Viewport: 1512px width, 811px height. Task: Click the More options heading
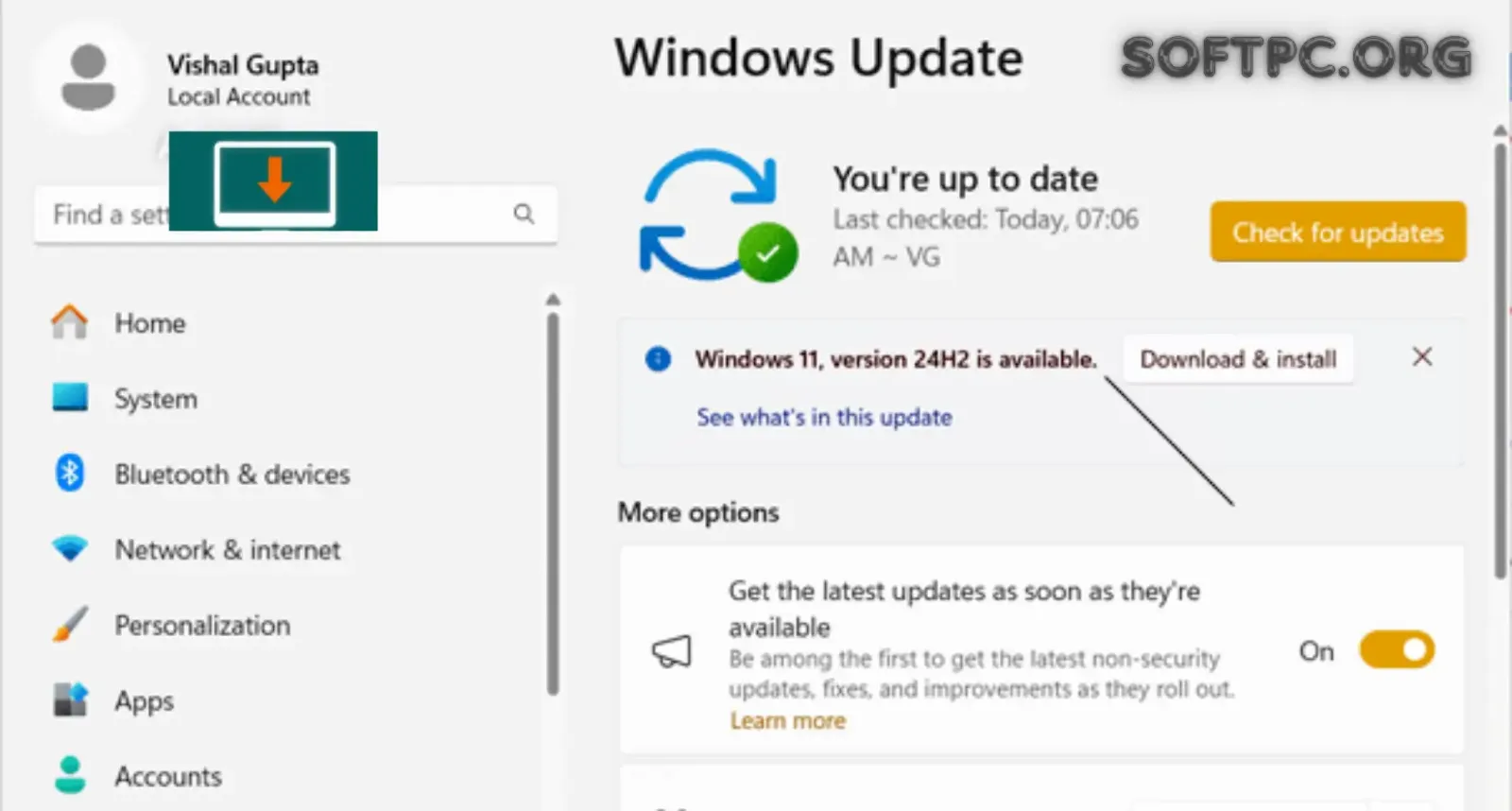coord(698,512)
